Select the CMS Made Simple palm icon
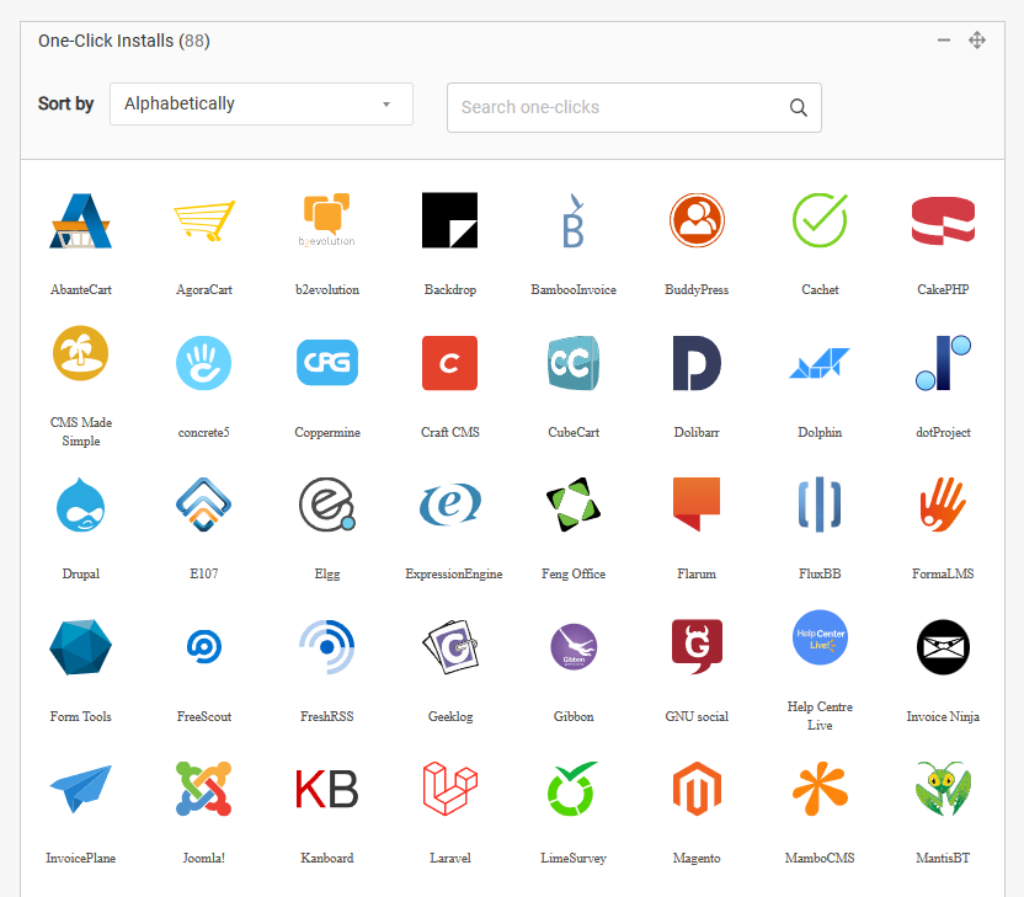Image resolution: width=1024 pixels, height=897 pixels. 81,353
